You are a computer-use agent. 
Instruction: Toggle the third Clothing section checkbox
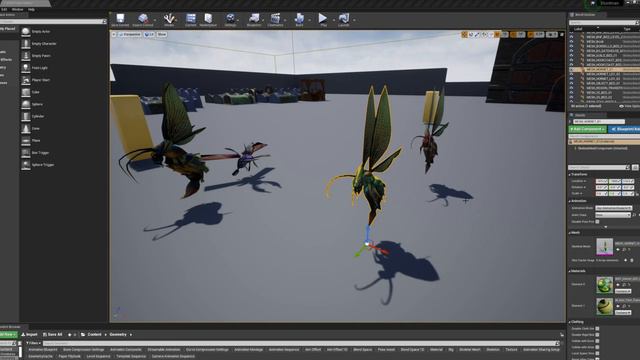[597, 341]
